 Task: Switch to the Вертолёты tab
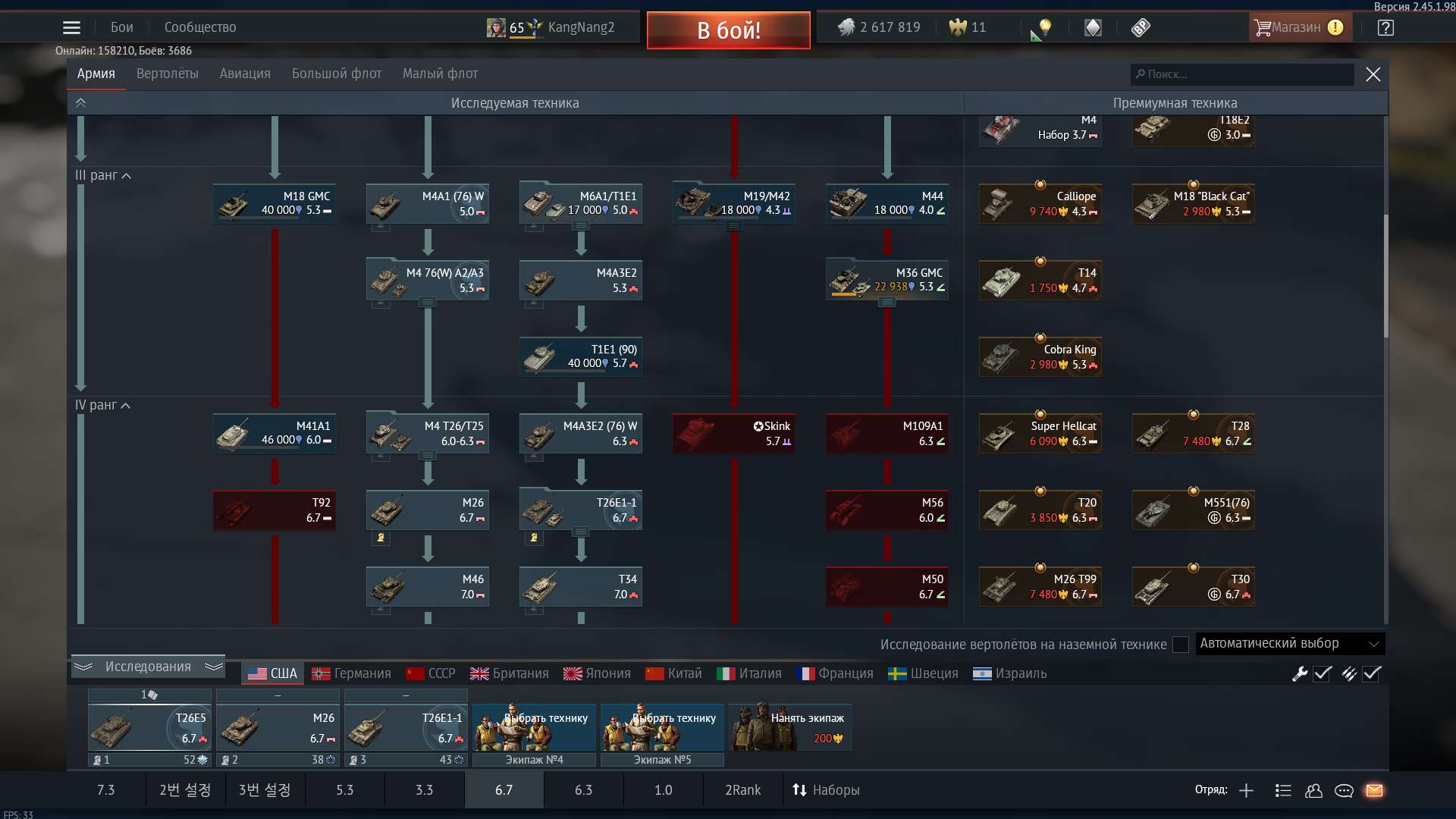(x=168, y=74)
